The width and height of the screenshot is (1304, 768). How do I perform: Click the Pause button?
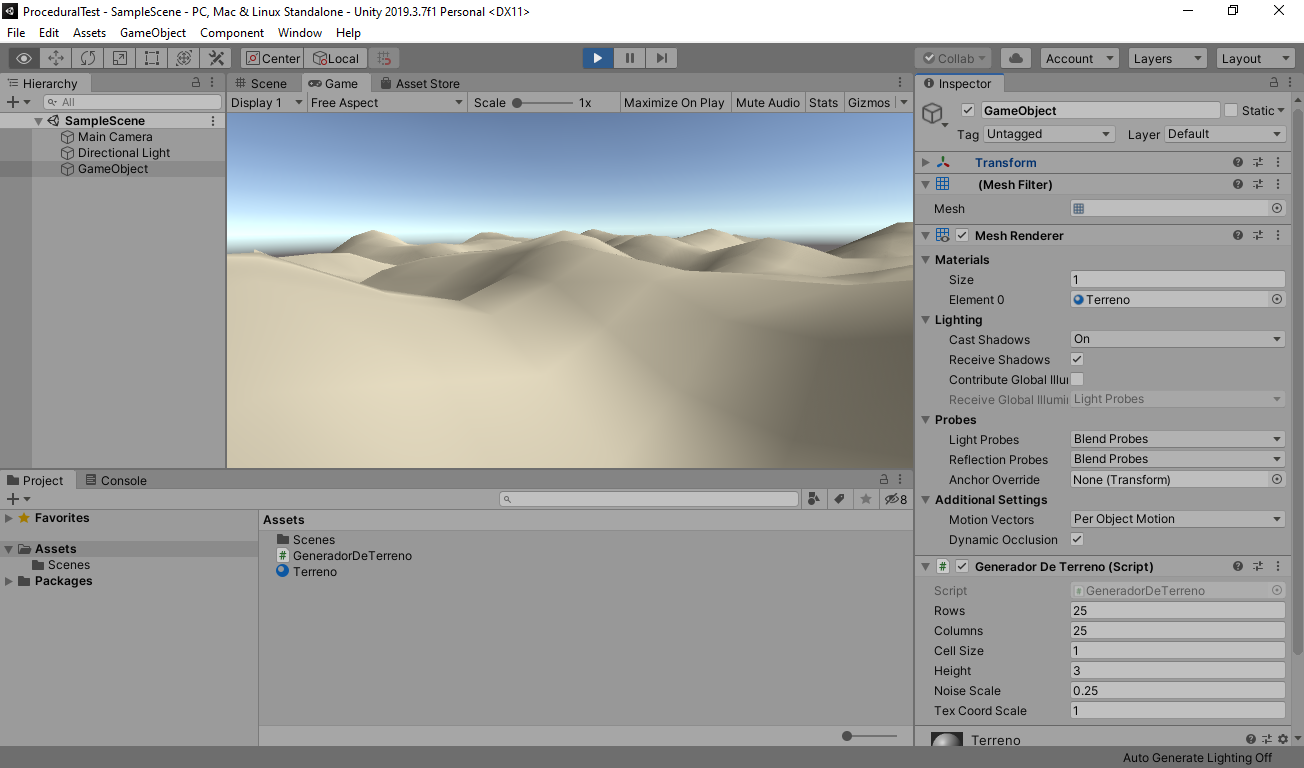coord(630,58)
